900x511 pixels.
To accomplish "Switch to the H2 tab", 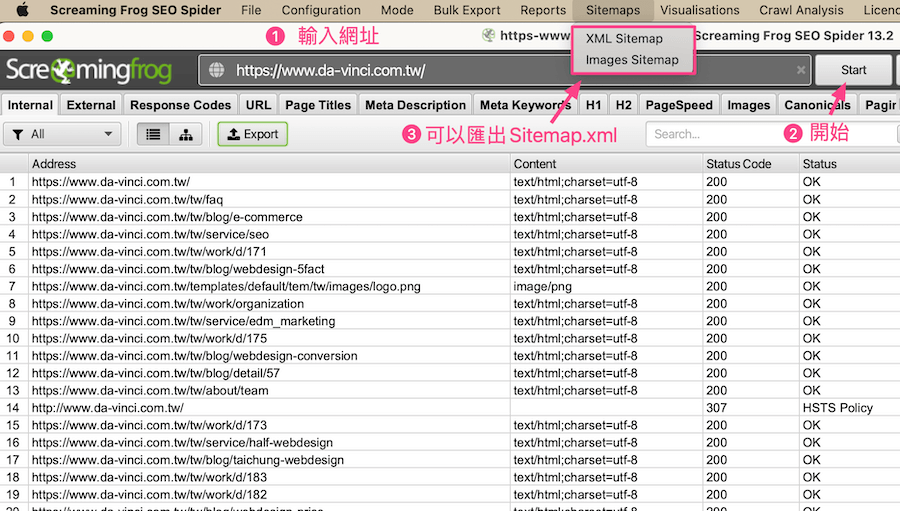I will (x=623, y=105).
